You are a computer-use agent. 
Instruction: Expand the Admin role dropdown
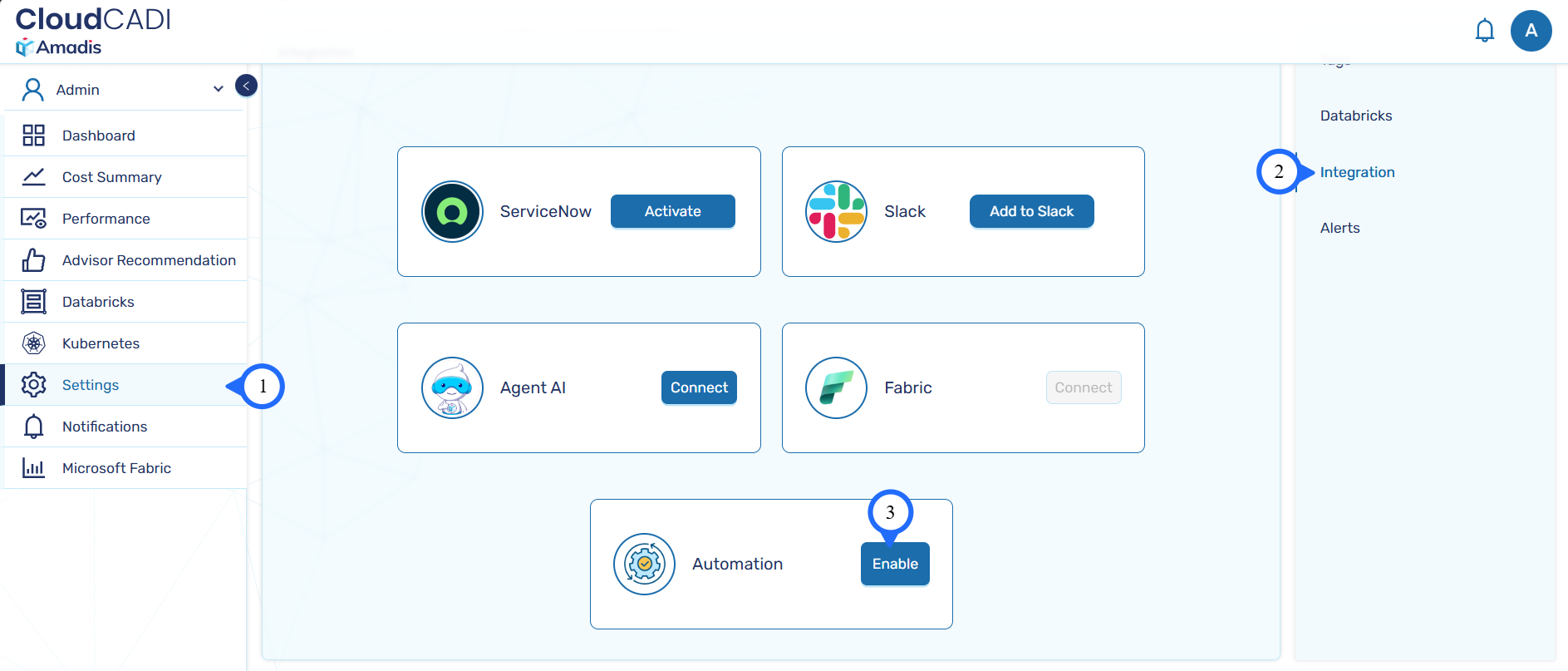tap(218, 89)
